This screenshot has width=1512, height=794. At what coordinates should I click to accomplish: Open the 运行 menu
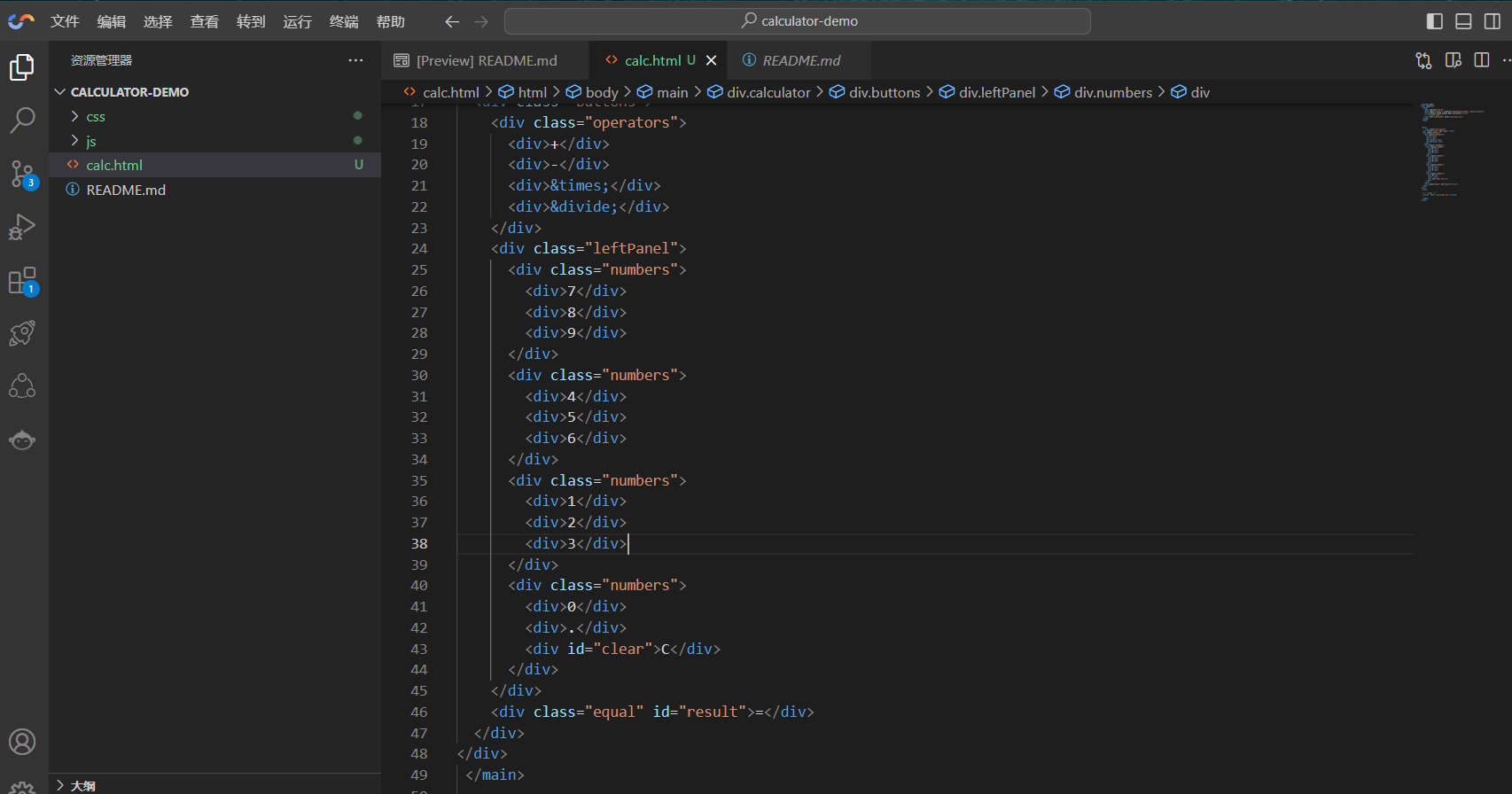(297, 21)
